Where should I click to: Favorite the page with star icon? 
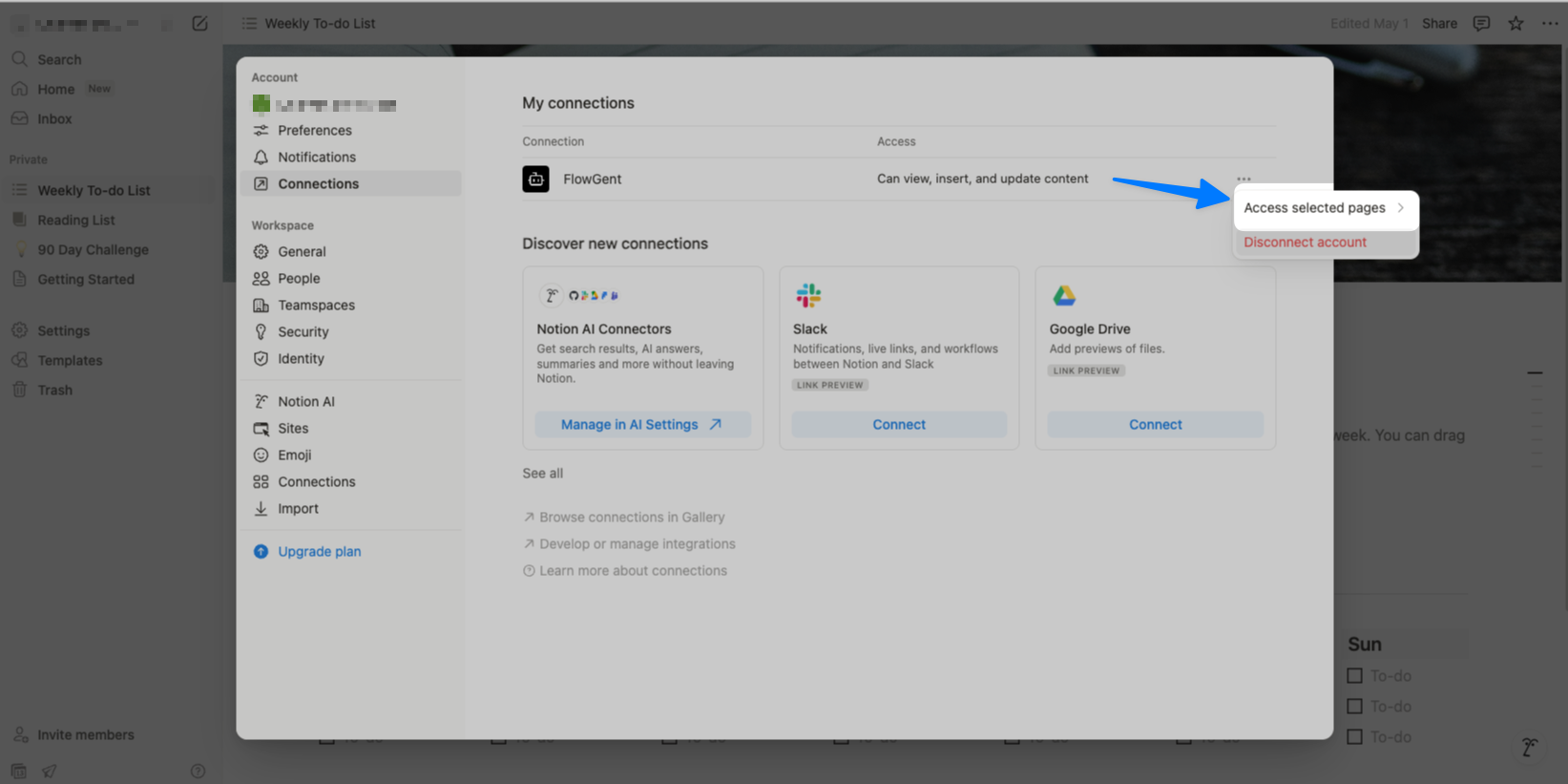(1516, 23)
